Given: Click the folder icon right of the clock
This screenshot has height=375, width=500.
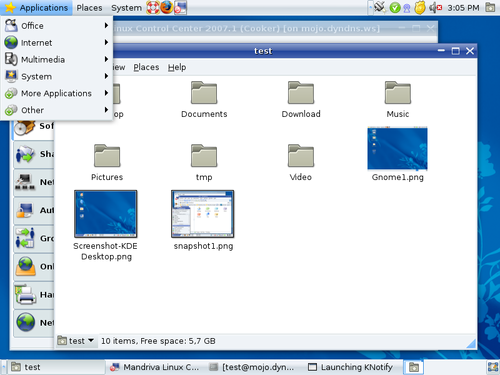Looking at the screenshot, I should pos(490,7).
